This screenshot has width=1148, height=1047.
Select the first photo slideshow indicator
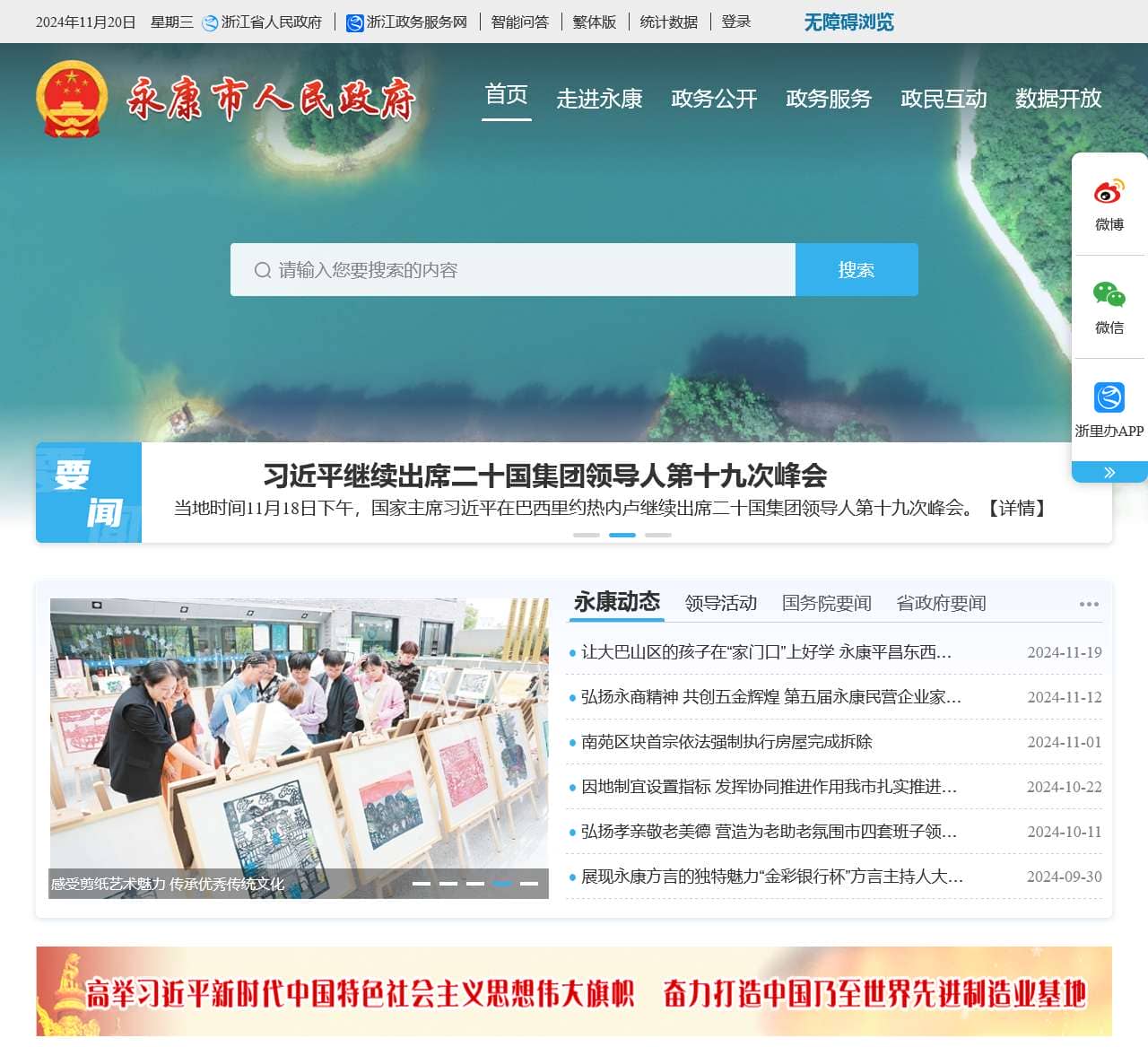pos(422,884)
